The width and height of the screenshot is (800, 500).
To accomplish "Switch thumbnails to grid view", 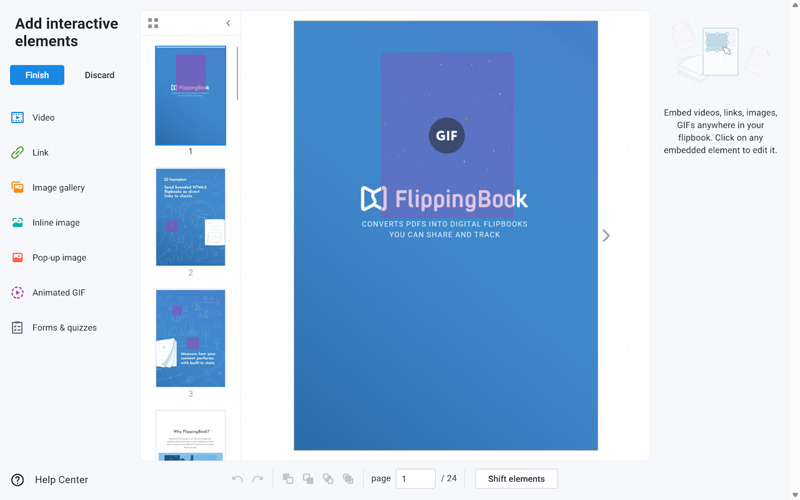I will pos(153,23).
